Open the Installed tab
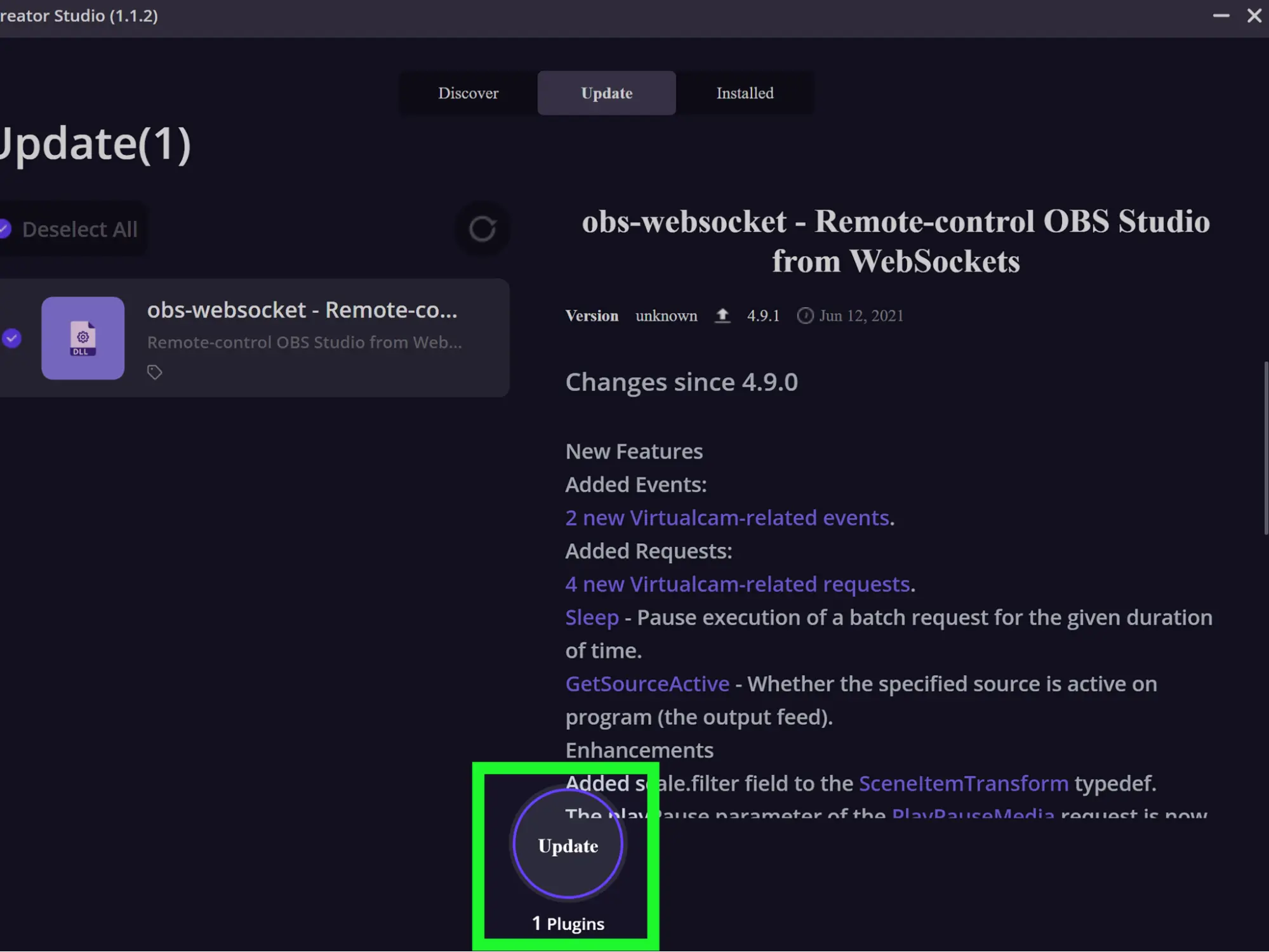The width and height of the screenshot is (1269, 952). (745, 93)
